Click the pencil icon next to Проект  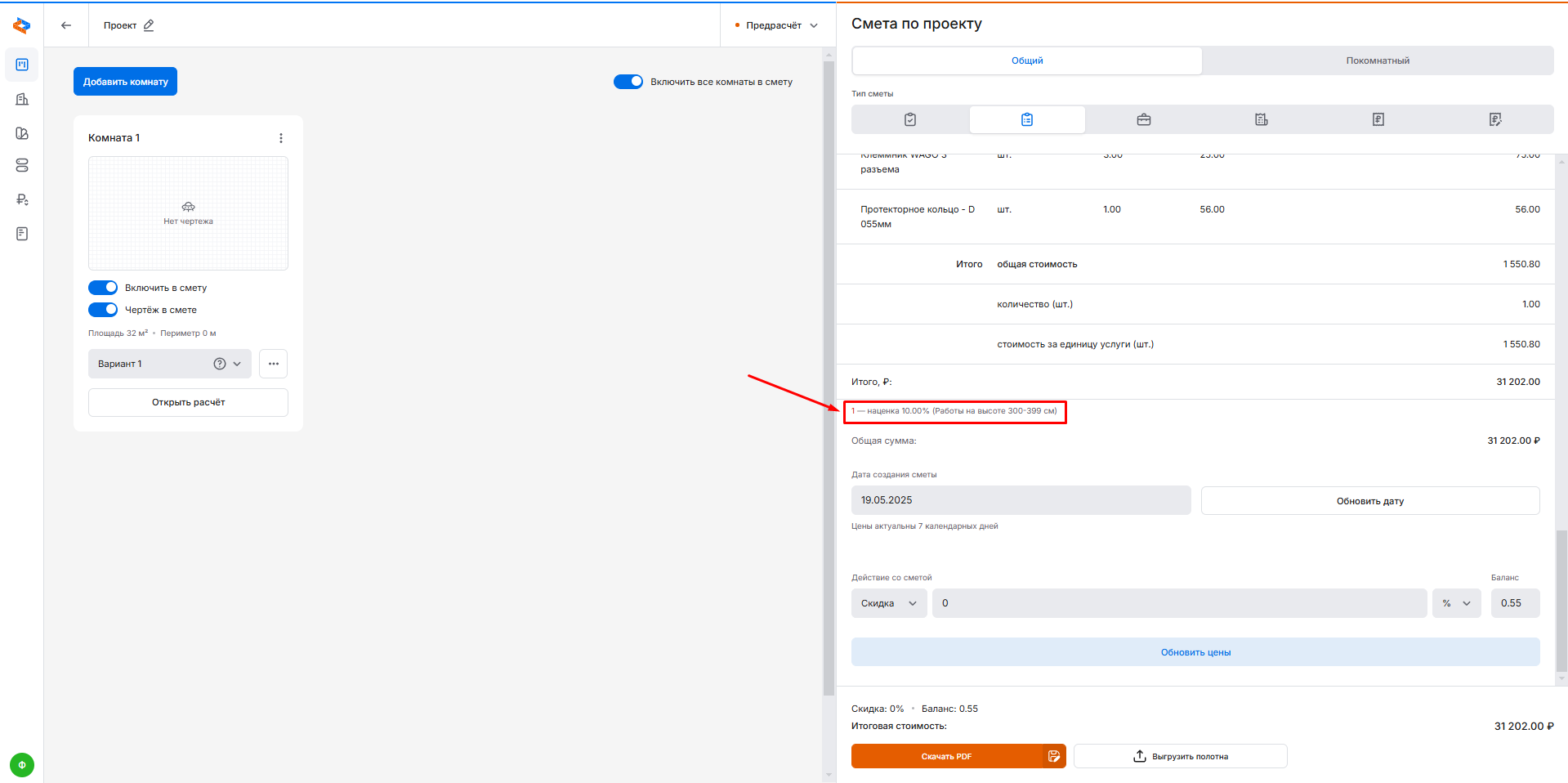(149, 25)
